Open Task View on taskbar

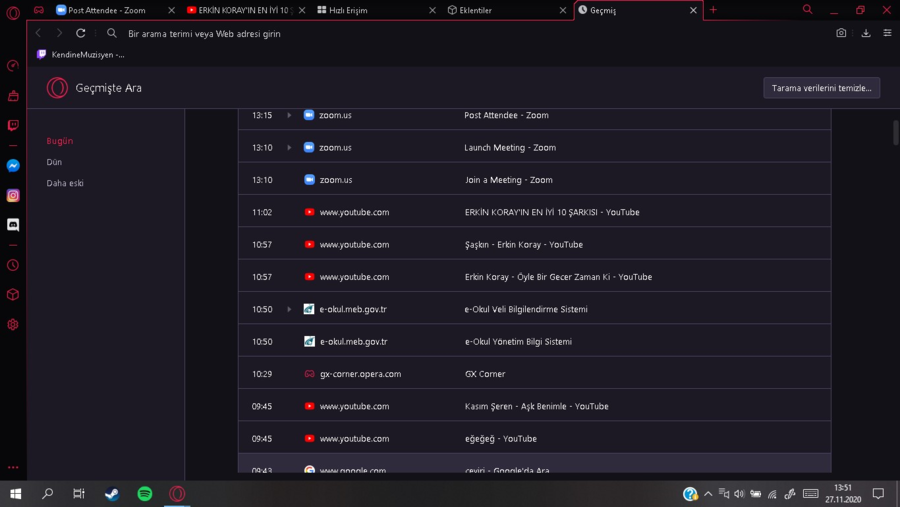(x=79, y=494)
